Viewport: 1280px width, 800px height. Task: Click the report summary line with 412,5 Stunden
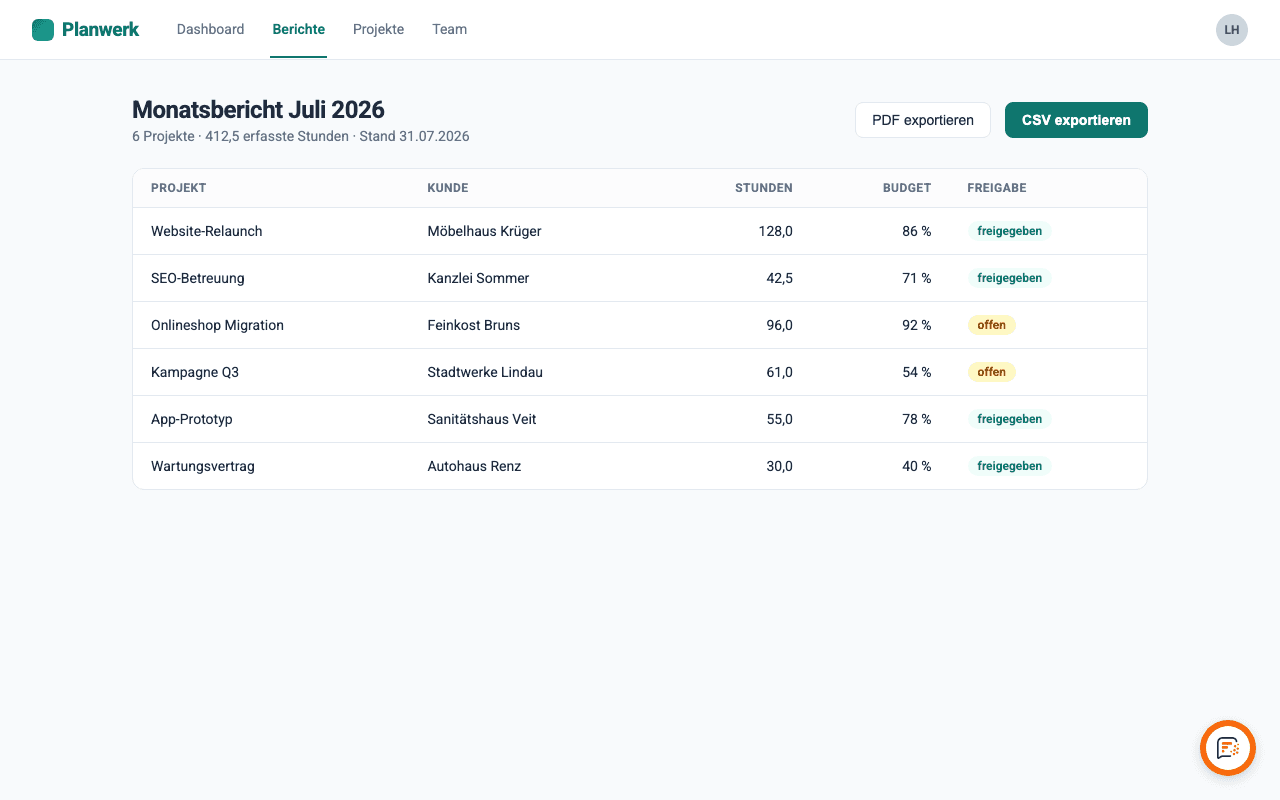click(301, 136)
